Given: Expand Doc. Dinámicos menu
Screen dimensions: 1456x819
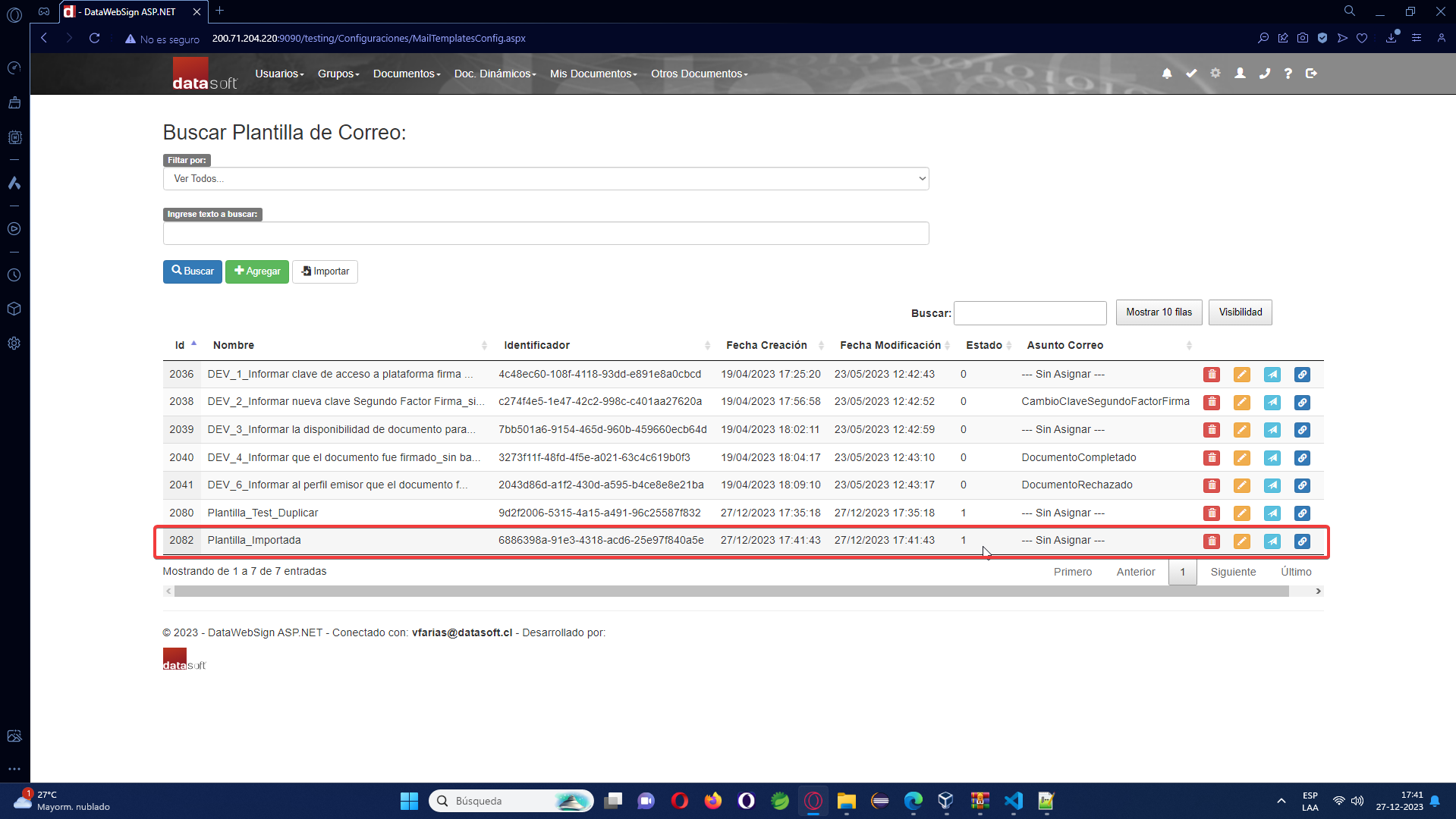Looking at the screenshot, I should (495, 74).
